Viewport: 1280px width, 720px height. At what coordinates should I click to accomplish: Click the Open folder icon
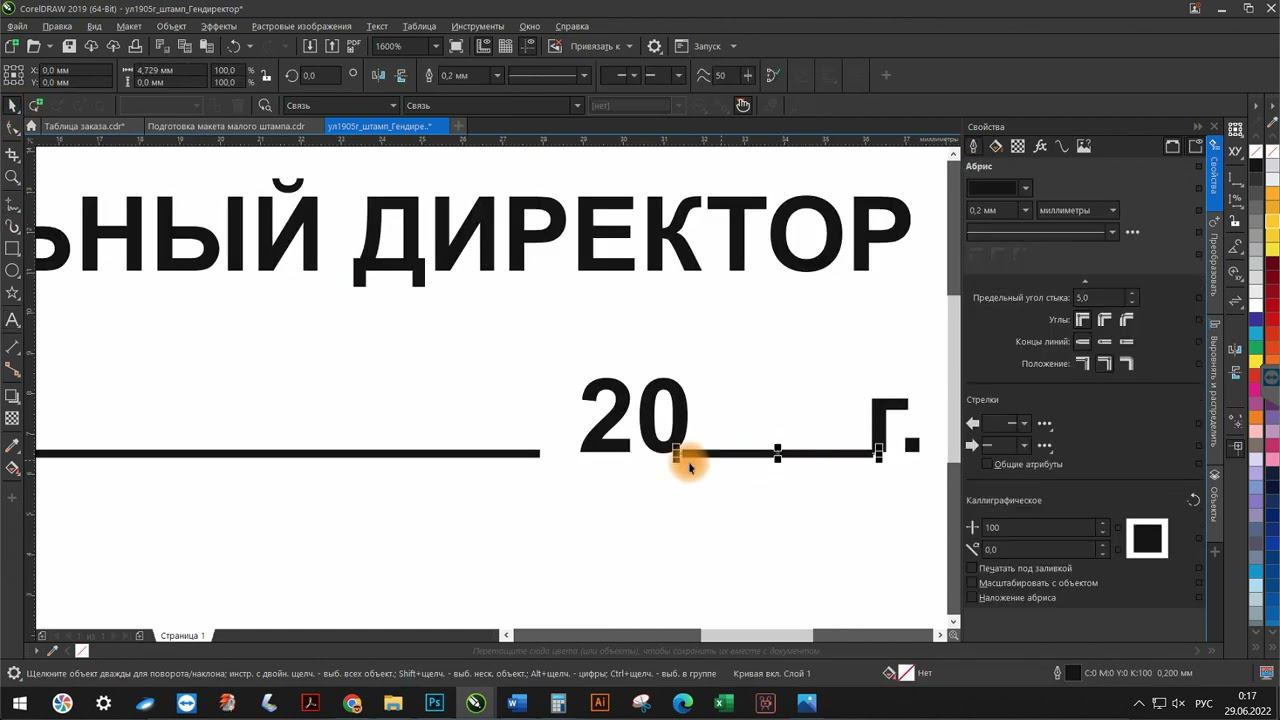(34, 46)
